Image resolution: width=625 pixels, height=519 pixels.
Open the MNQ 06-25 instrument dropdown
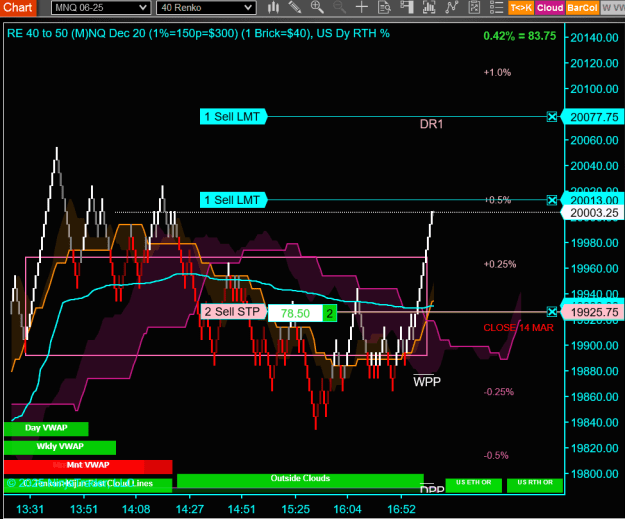101,8
